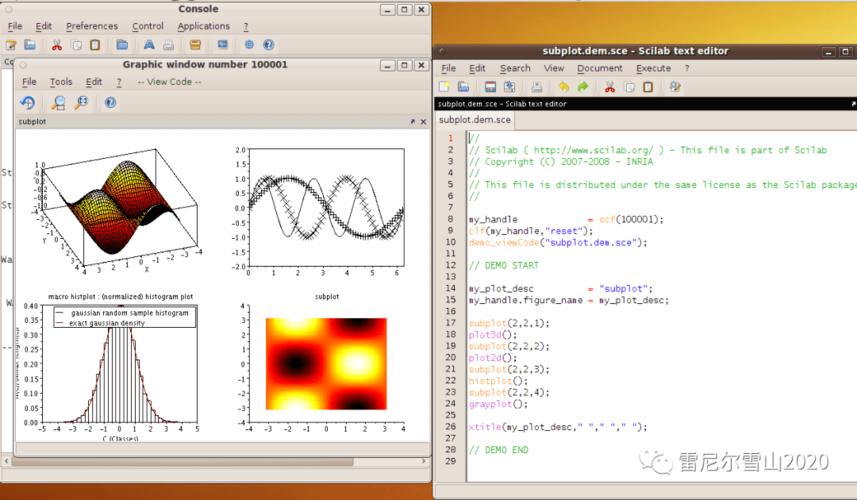857x500 pixels.
Task: Click the paste clipboard icon in Console toolbar
Action: [x=95, y=45]
